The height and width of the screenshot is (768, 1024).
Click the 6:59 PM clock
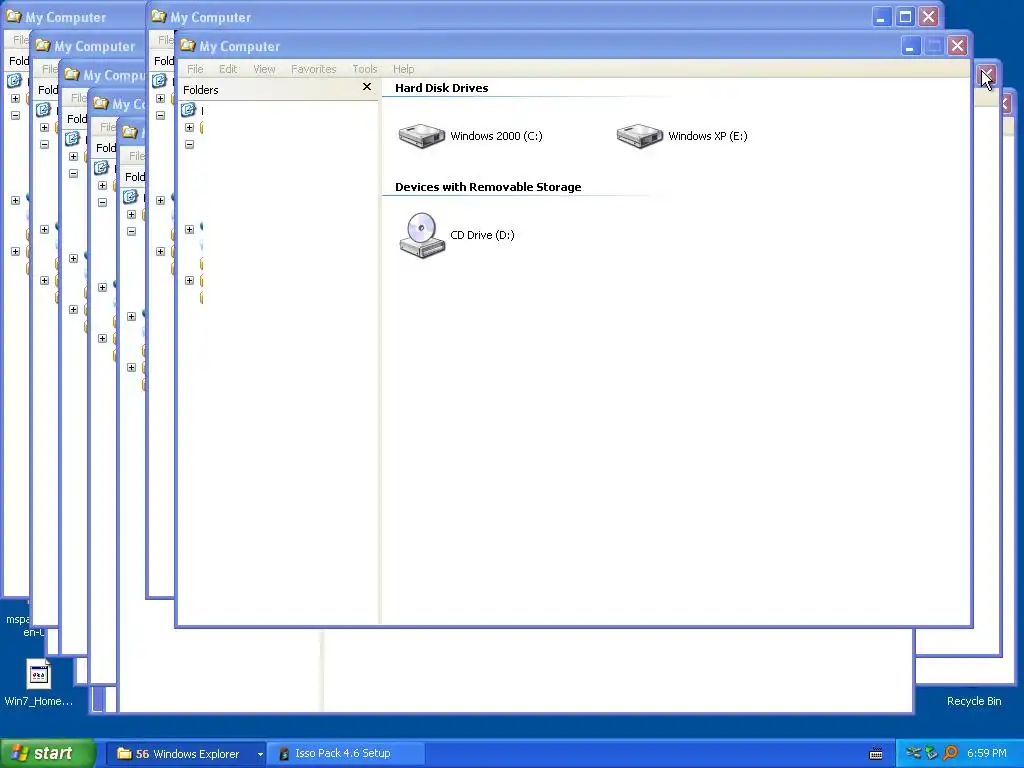[x=987, y=754]
